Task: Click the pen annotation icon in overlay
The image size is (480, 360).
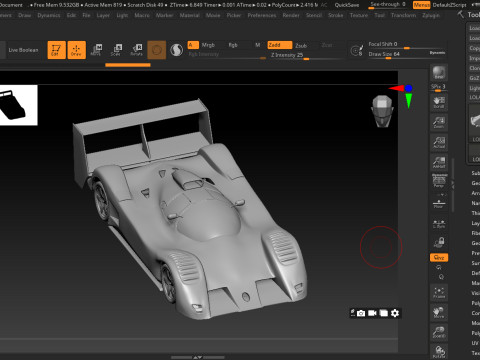Action: [352, 312]
